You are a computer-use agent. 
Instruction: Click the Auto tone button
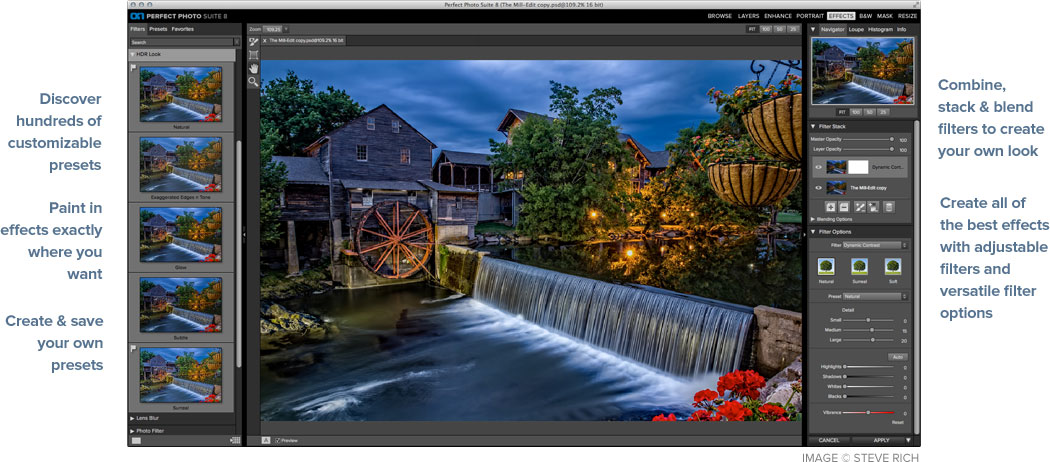[x=897, y=357]
